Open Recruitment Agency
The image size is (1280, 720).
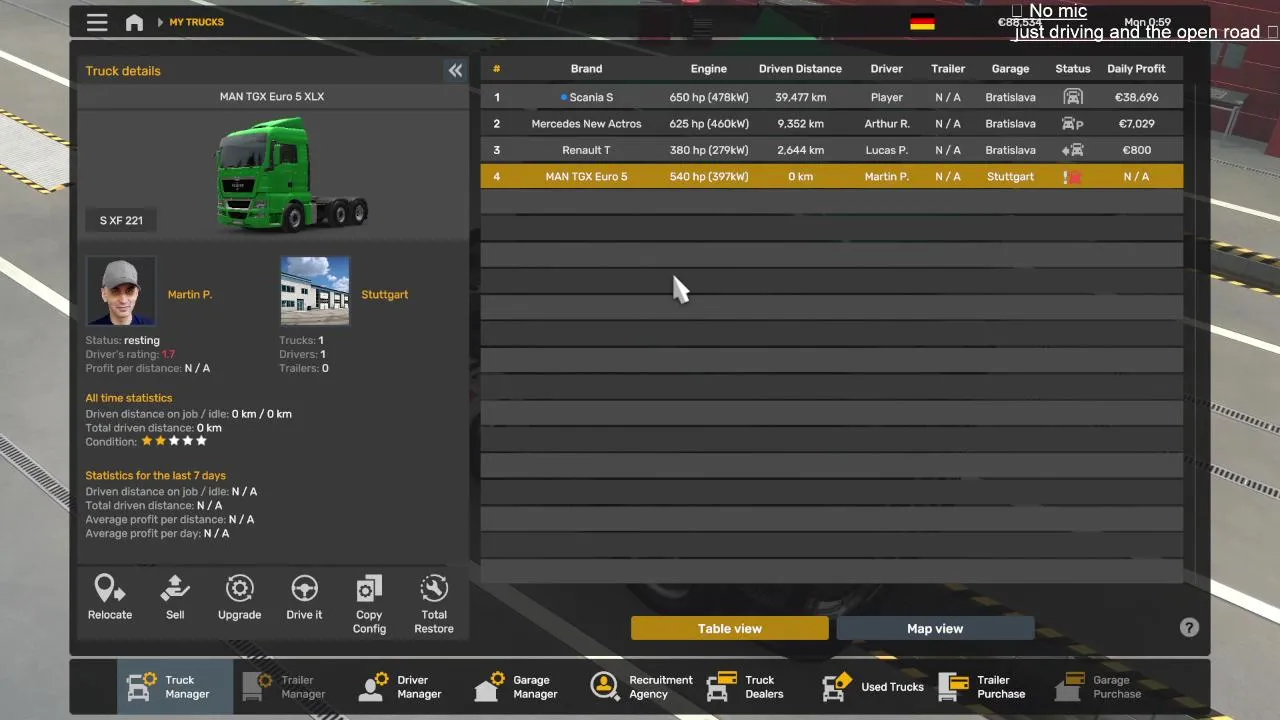coord(641,687)
